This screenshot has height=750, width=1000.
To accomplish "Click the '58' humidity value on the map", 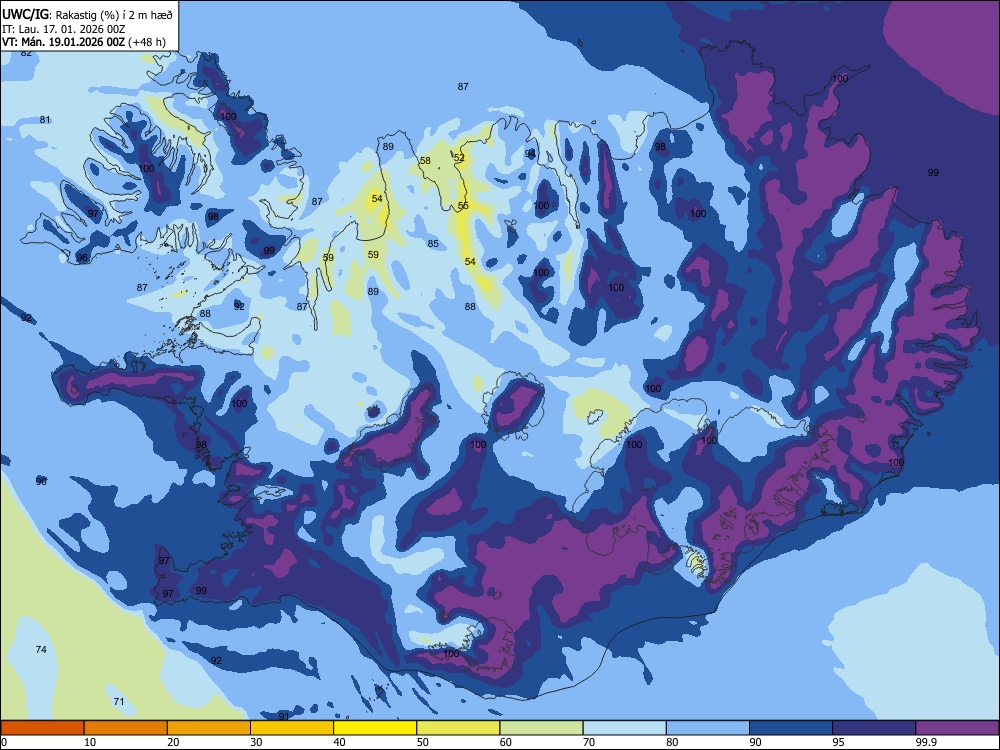I will tap(425, 161).
